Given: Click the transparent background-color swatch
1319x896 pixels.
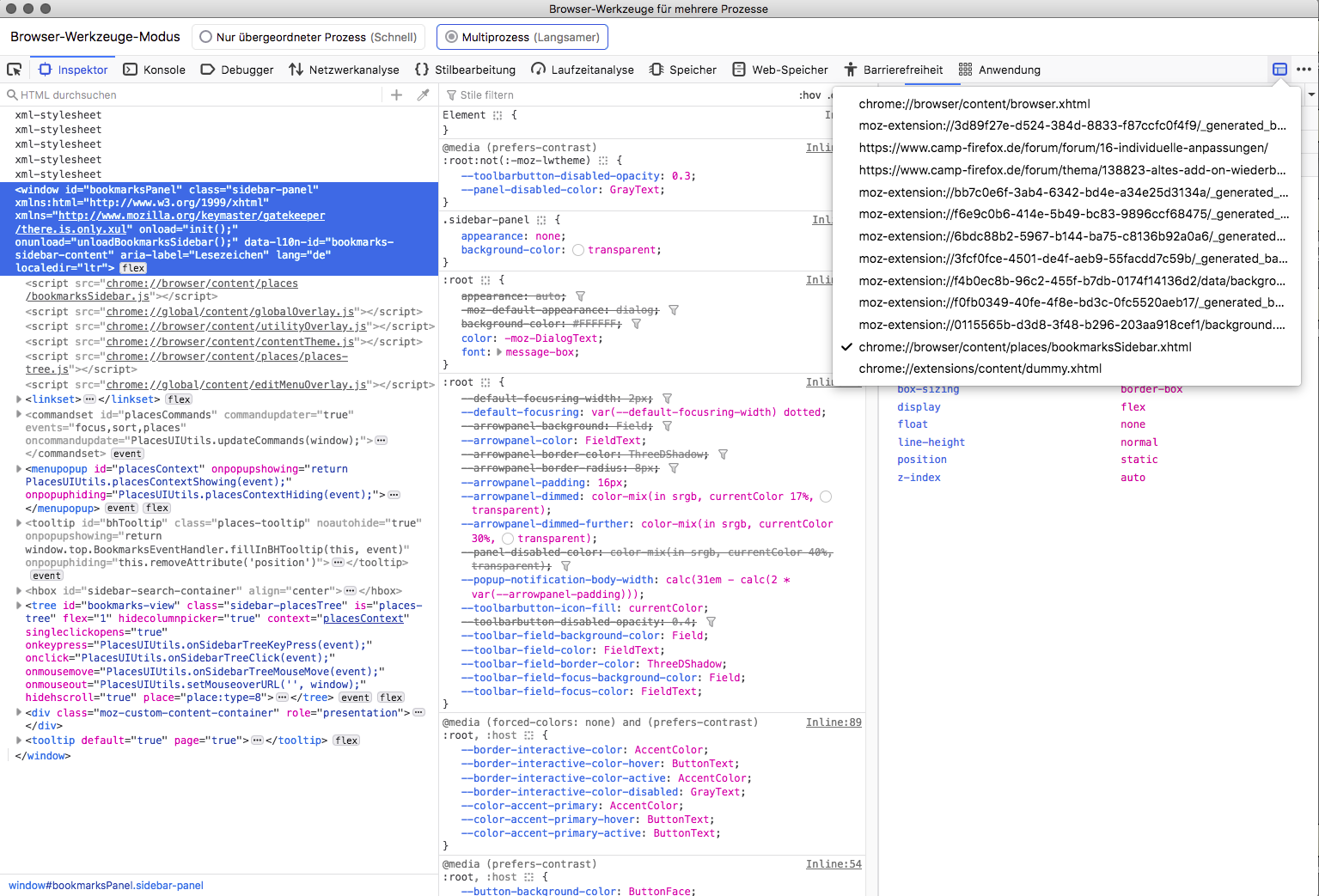Looking at the screenshot, I should [x=578, y=250].
